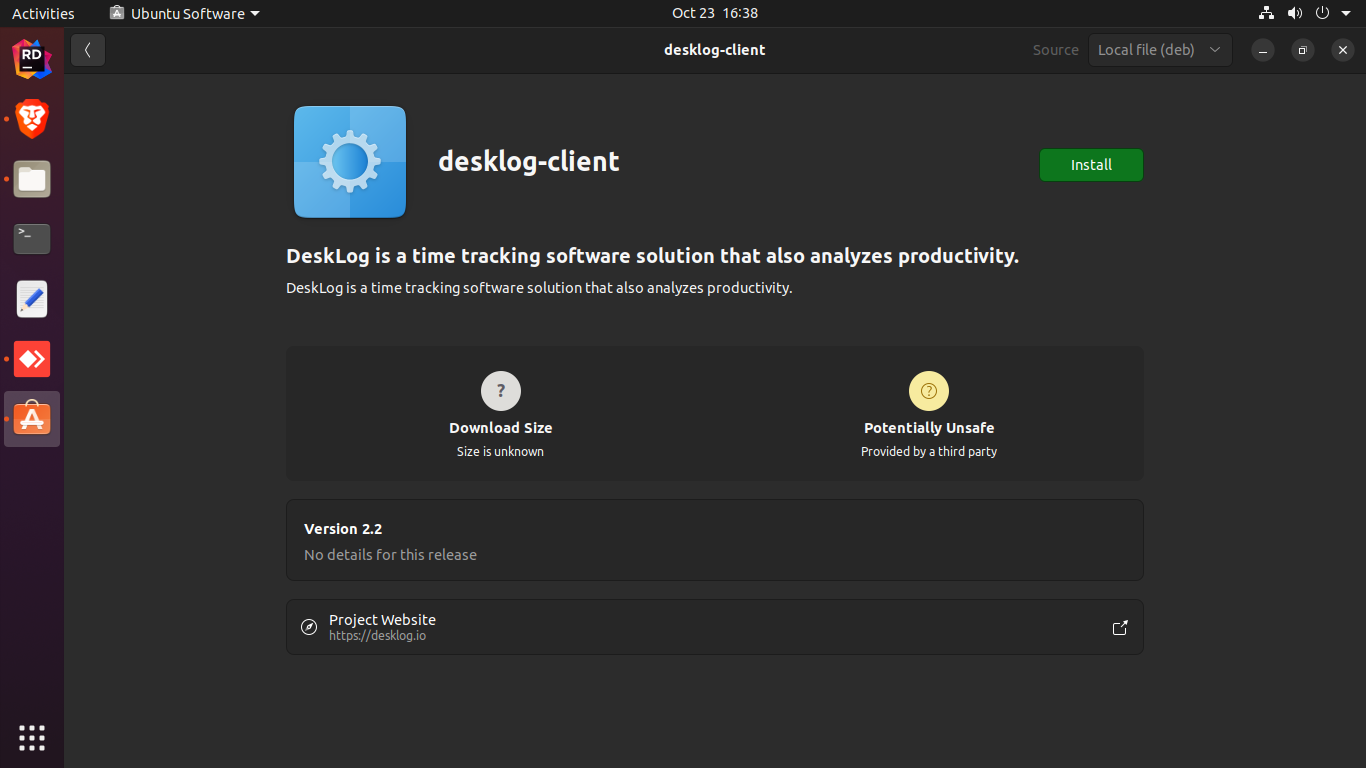This screenshot has width=1366, height=768.
Task: Click the desklog-client gear app icon
Action: tap(350, 162)
